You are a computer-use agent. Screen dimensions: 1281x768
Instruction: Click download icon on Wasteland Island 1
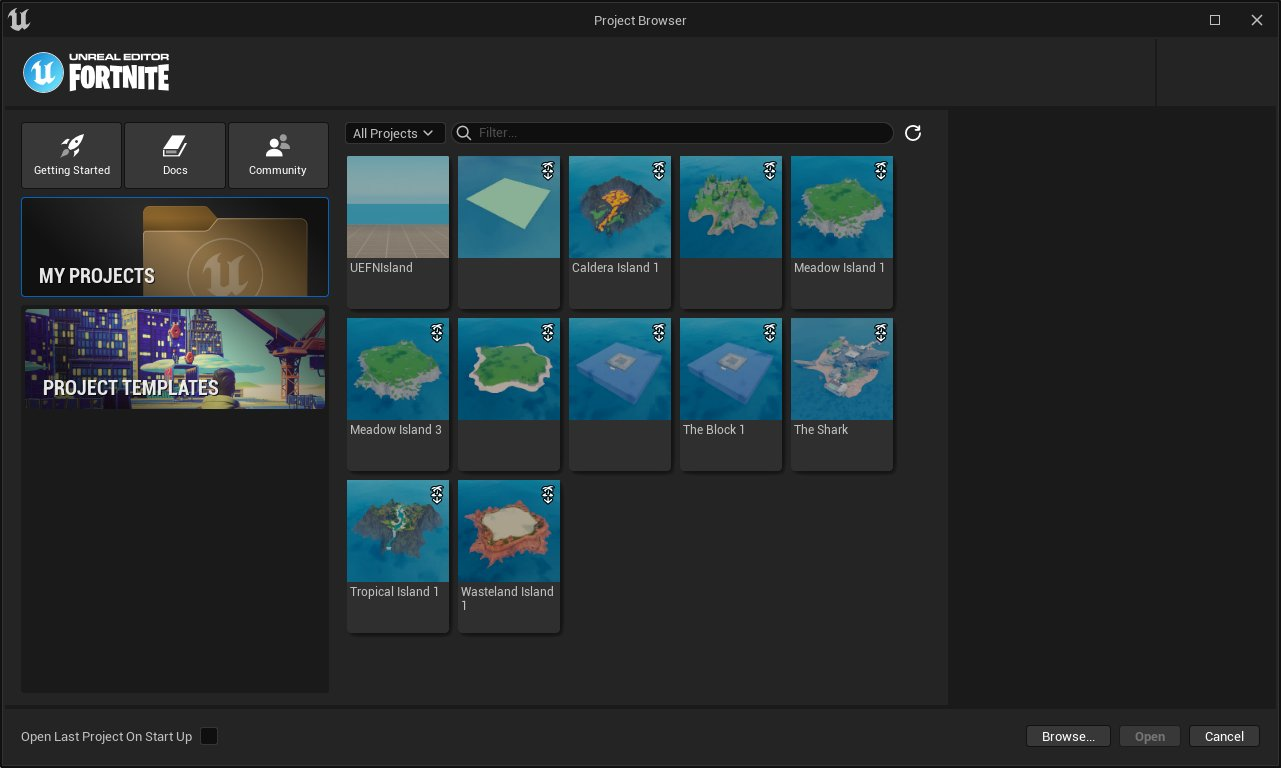tap(547, 494)
